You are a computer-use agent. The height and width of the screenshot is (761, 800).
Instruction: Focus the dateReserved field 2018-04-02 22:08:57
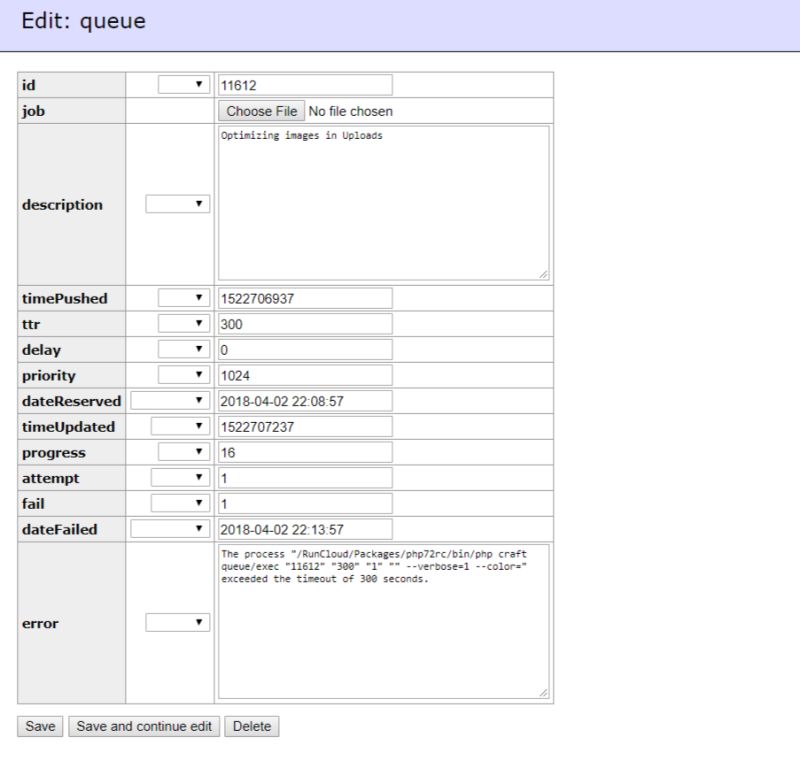pos(306,401)
